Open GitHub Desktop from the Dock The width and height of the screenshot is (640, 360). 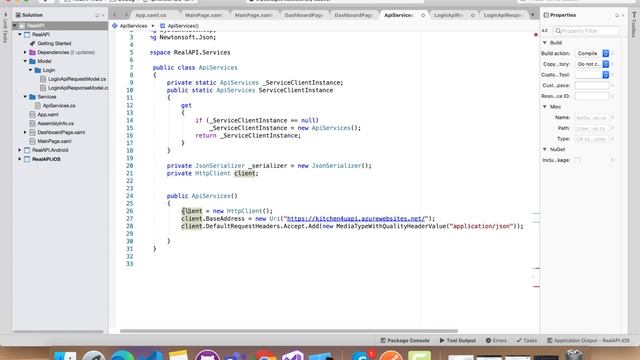click(207, 355)
